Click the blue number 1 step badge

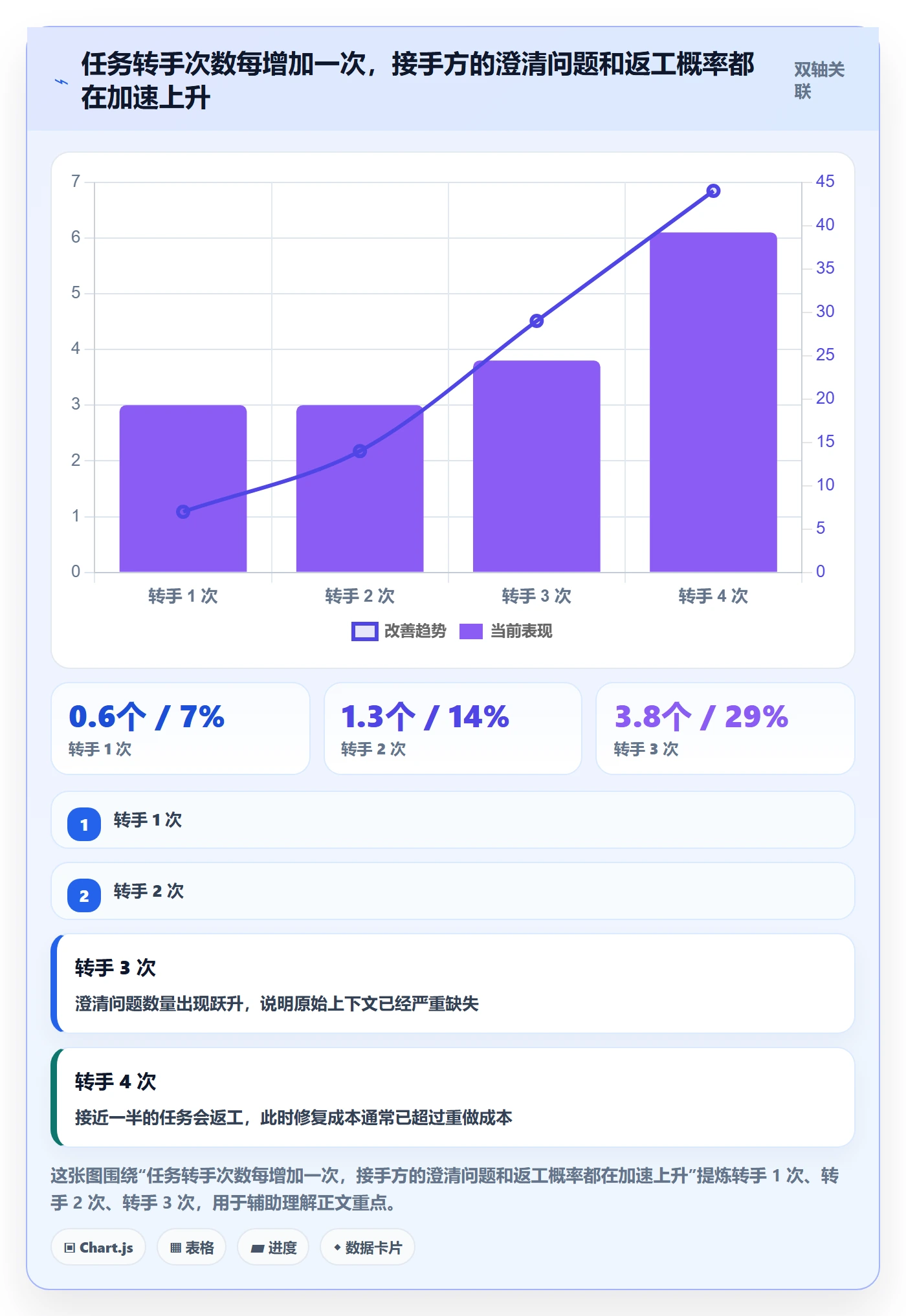[84, 824]
